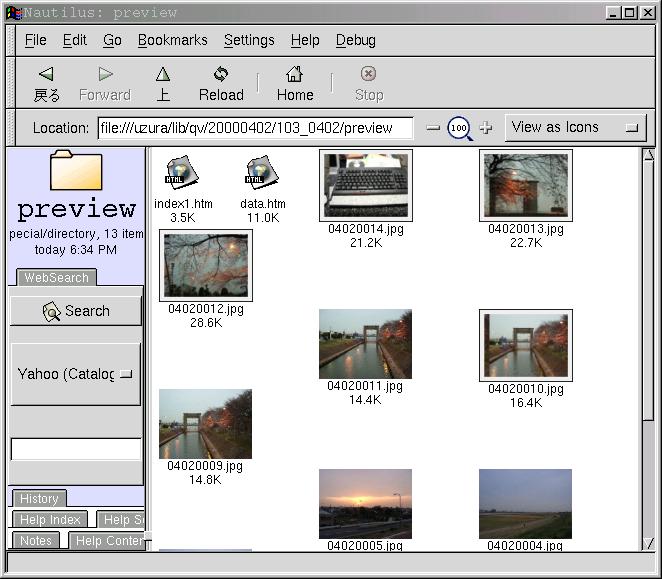Switch to the History sidebar tab
This screenshot has width=662, height=579.
point(39,498)
